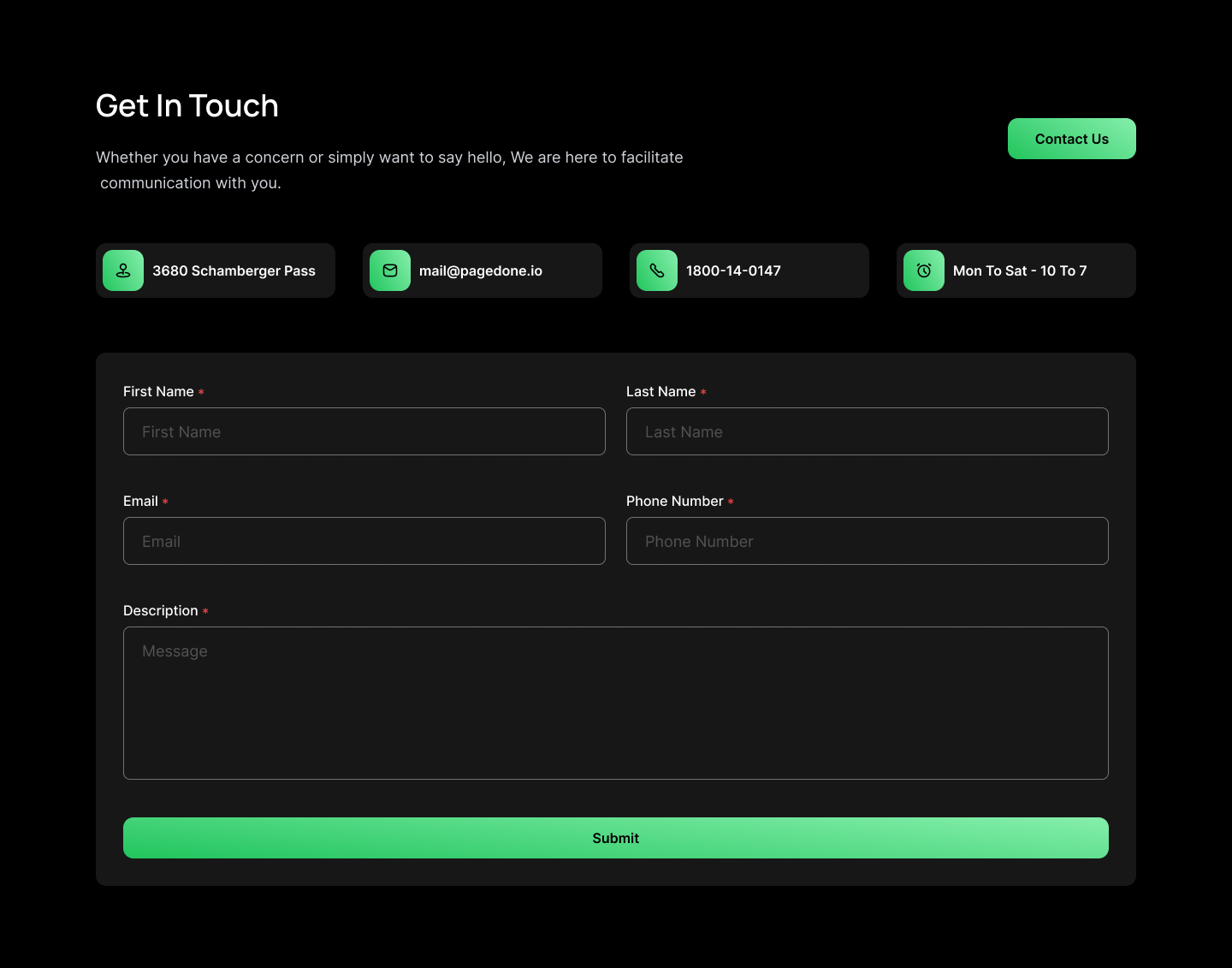The height and width of the screenshot is (968, 1232).
Task: Click the green phone handset icon
Action: [x=657, y=270]
